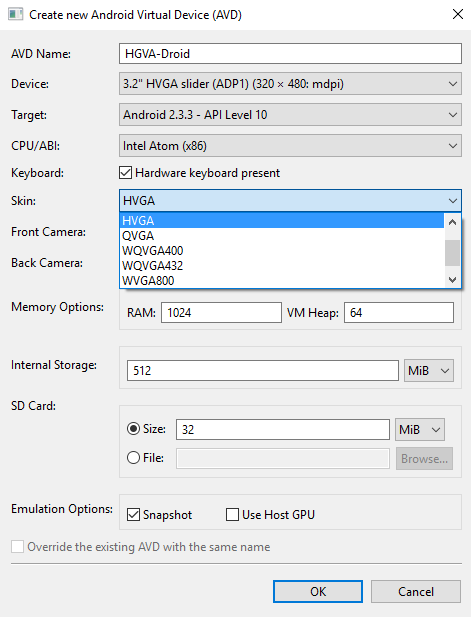Image resolution: width=471 pixels, height=617 pixels.
Task: Disable the Snapshot checkbox
Action: [133, 515]
